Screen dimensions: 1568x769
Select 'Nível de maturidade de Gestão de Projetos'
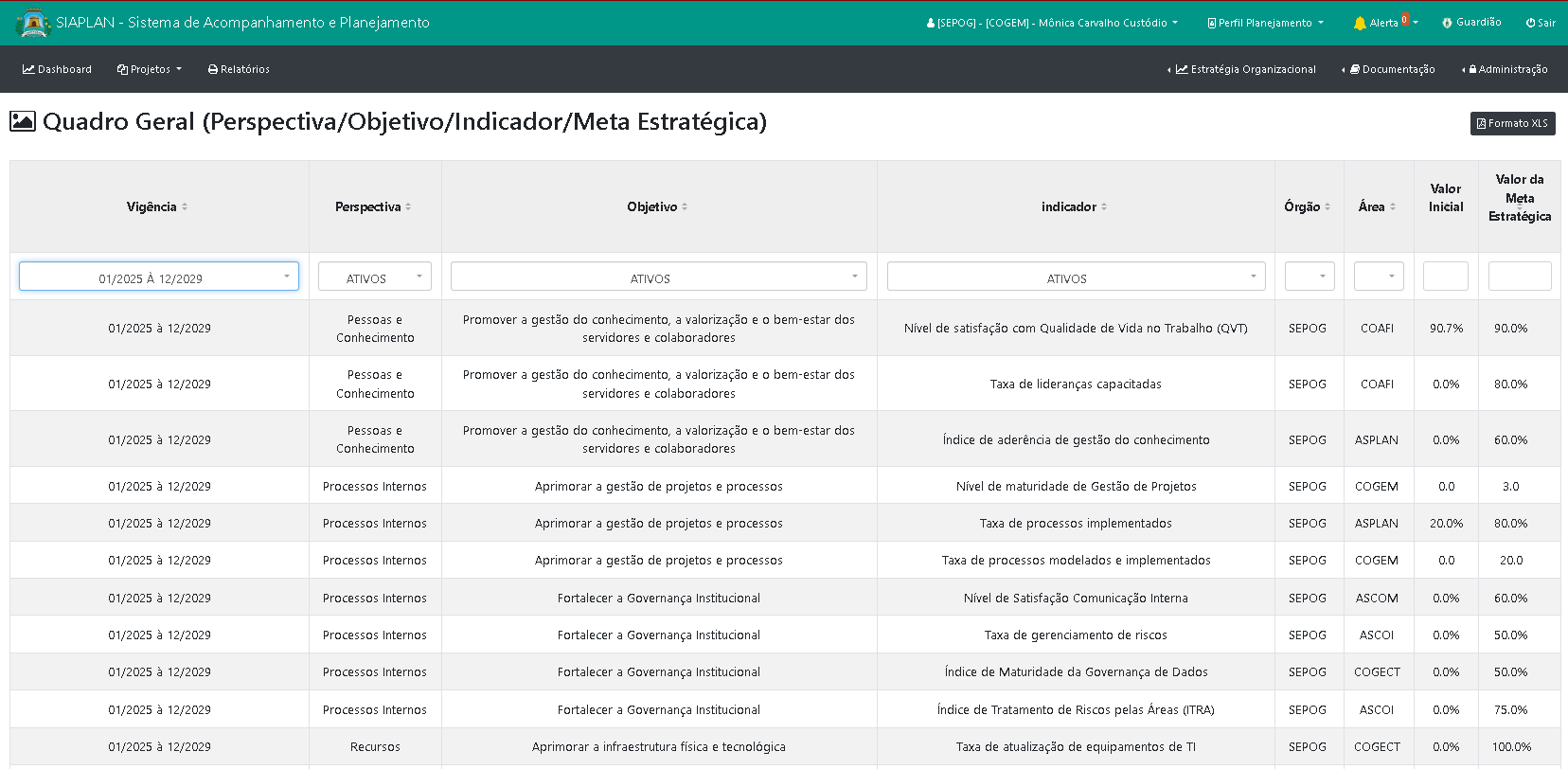[x=1076, y=487]
